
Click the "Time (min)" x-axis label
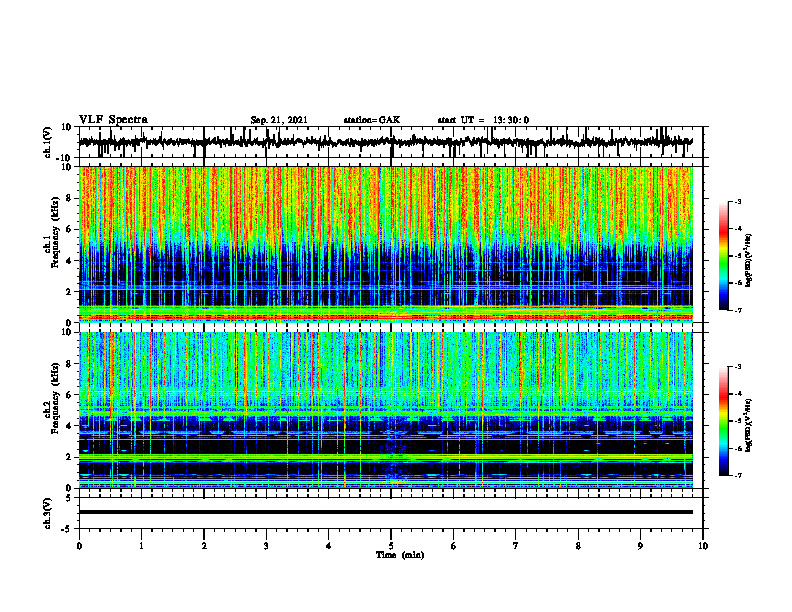point(400,555)
